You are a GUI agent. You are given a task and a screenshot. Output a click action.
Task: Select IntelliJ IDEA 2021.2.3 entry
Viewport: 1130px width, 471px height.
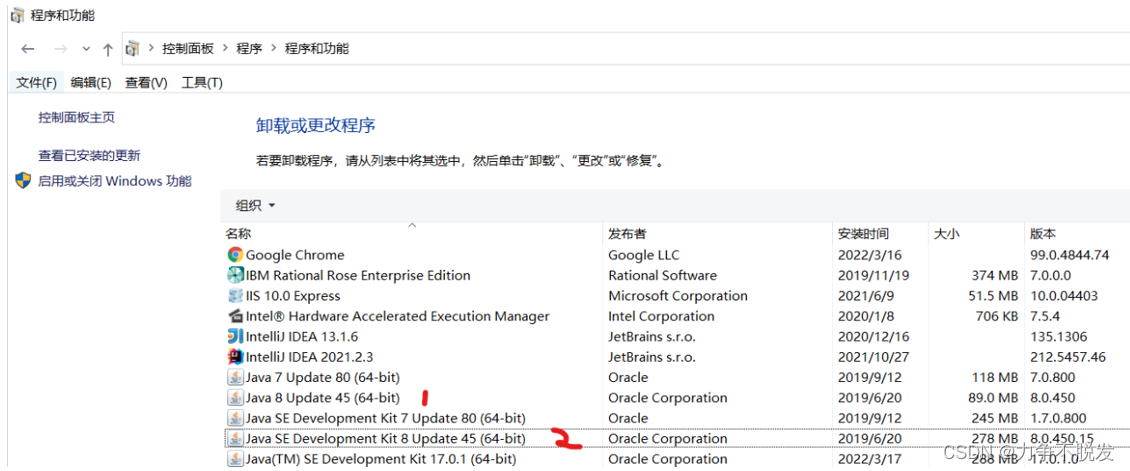point(310,356)
